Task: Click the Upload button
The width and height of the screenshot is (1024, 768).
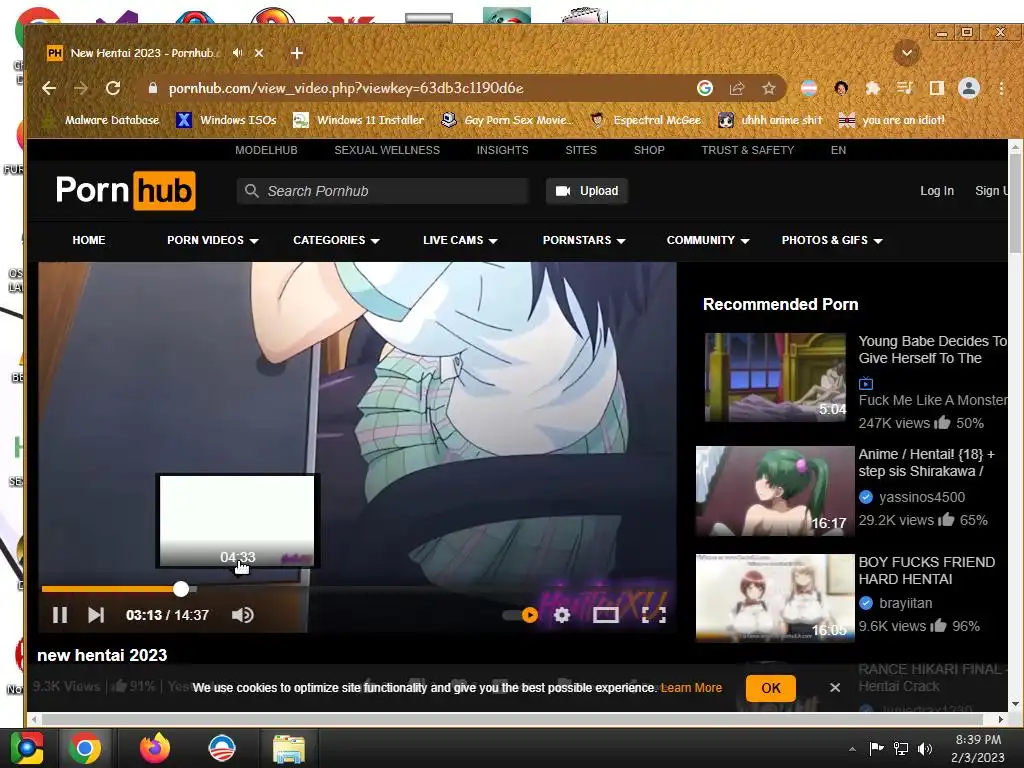Action: coord(586,191)
